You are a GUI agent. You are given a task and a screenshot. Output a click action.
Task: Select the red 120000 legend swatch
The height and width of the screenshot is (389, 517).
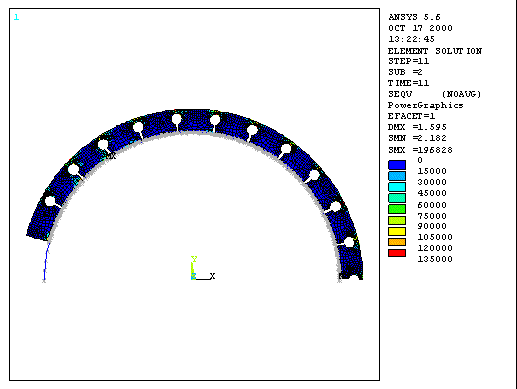tap(397, 253)
